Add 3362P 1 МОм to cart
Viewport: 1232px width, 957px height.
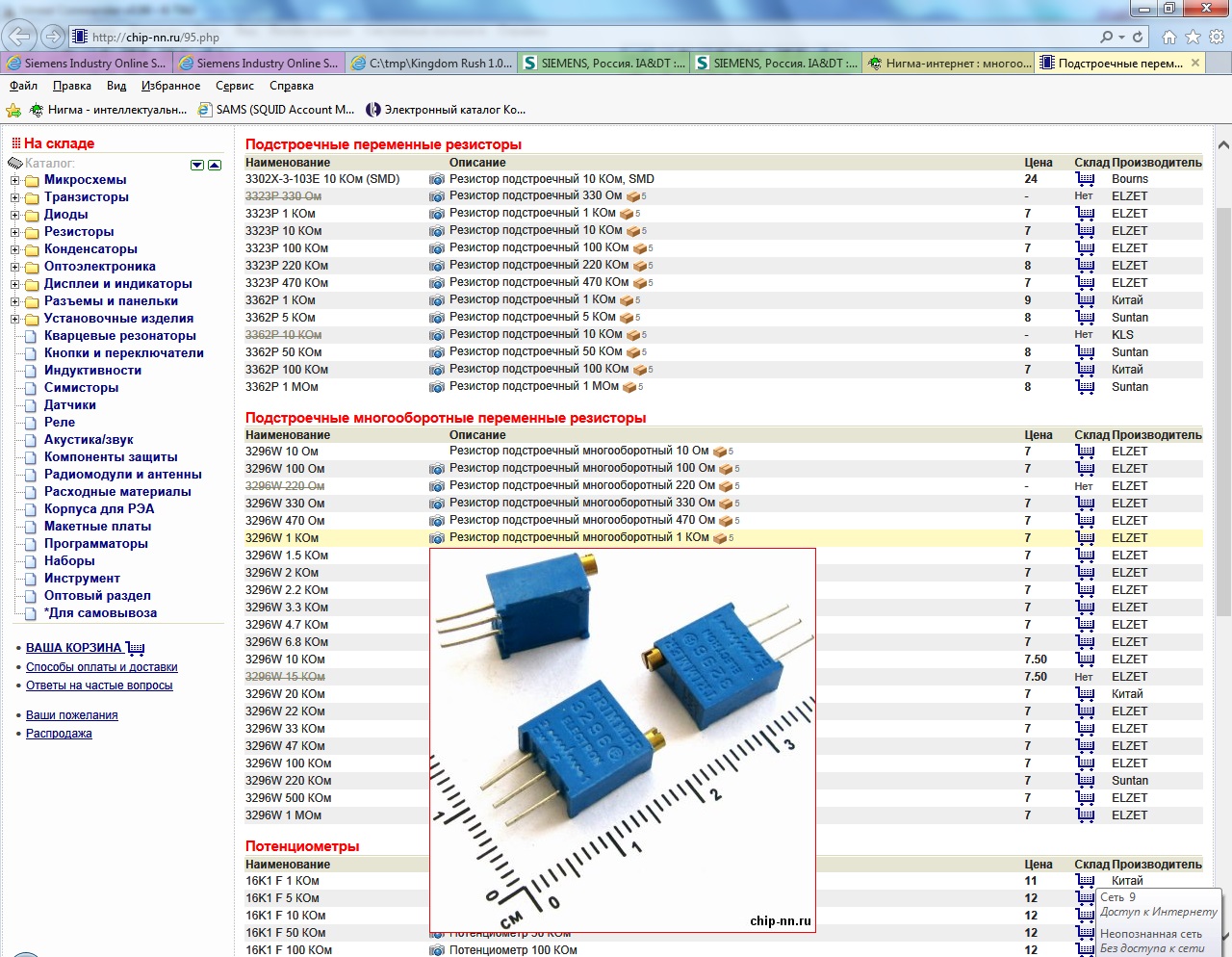point(1085,387)
